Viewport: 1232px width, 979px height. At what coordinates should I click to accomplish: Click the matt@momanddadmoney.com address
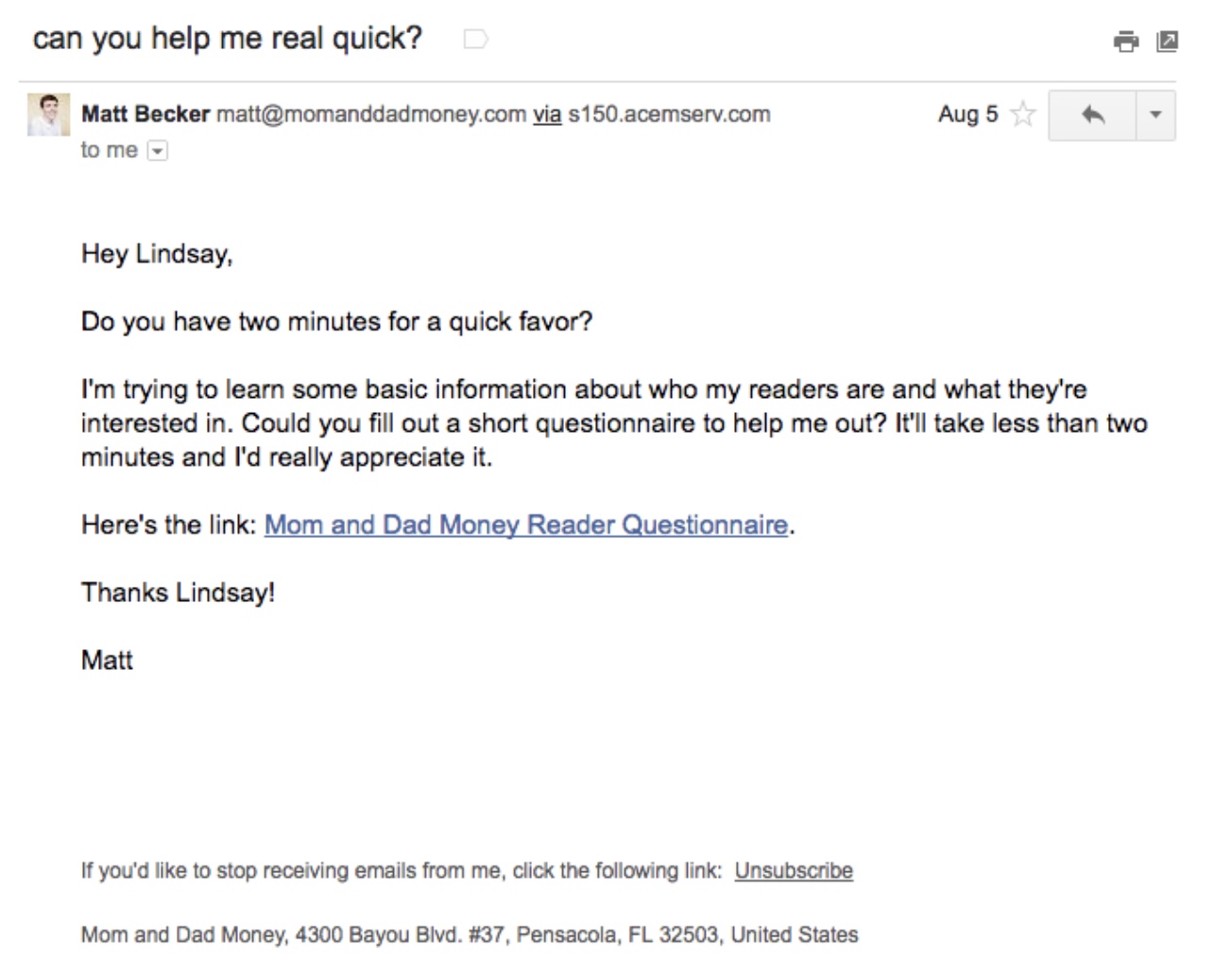tap(370, 114)
